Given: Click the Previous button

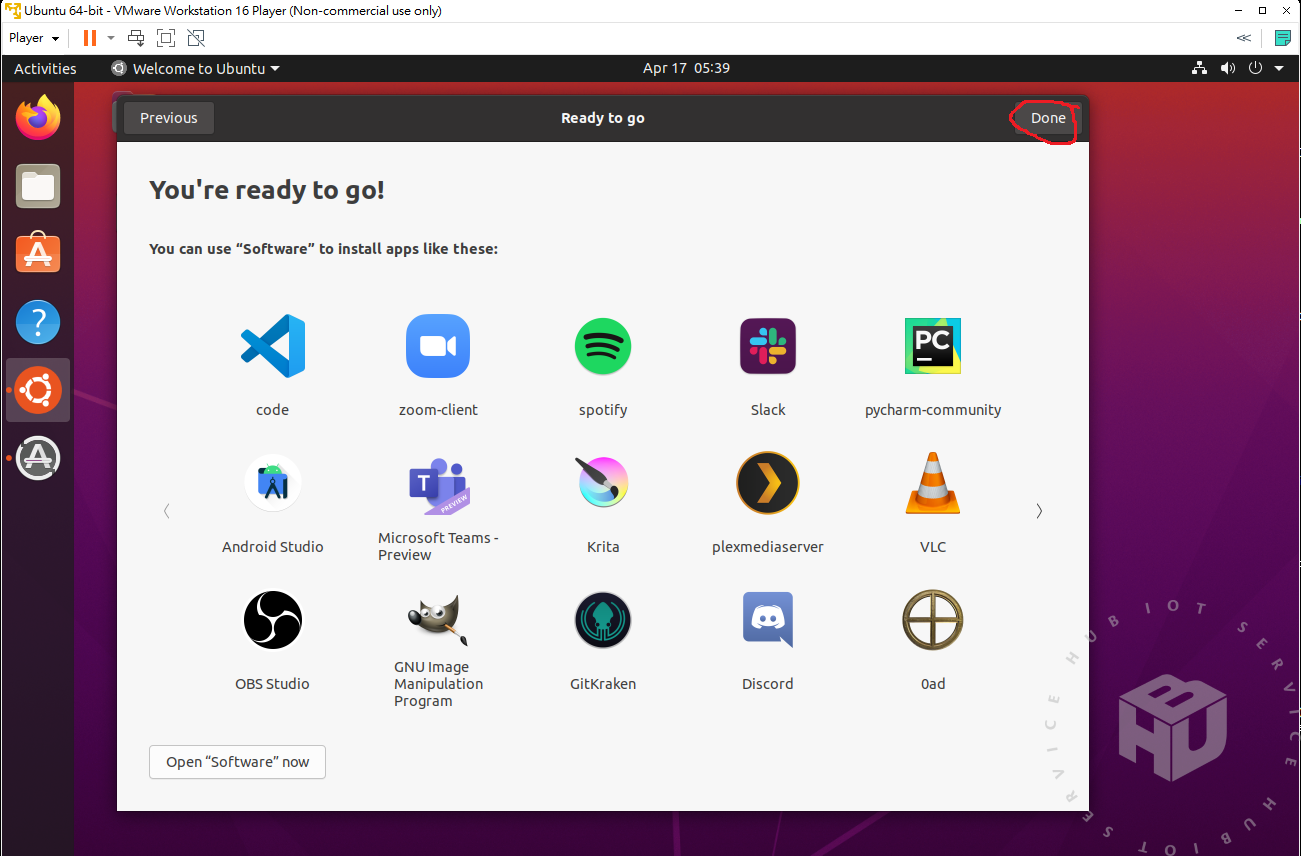Looking at the screenshot, I should click(169, 118).
